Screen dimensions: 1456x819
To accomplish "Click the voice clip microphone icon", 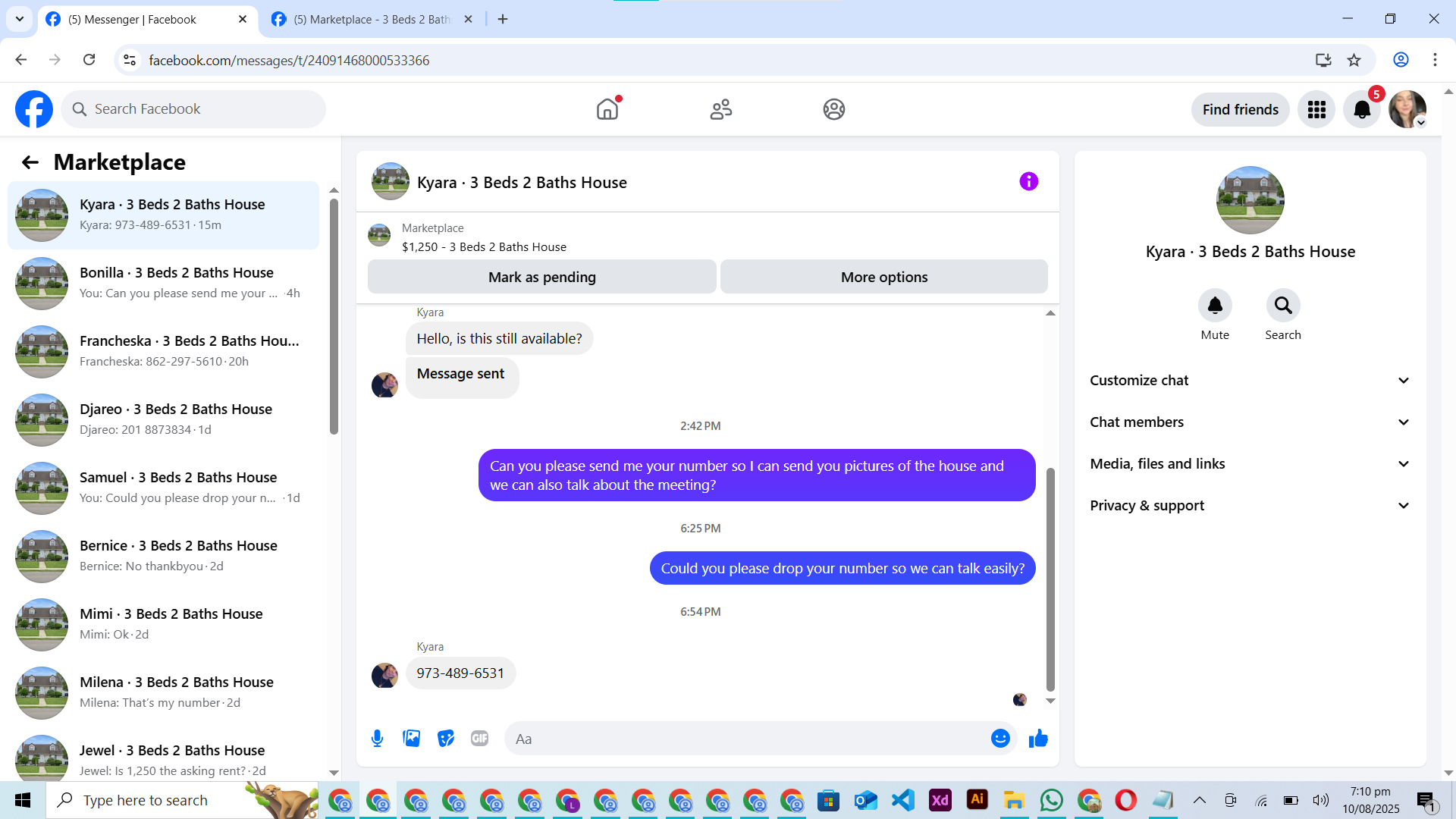I will tap(377, 739).
